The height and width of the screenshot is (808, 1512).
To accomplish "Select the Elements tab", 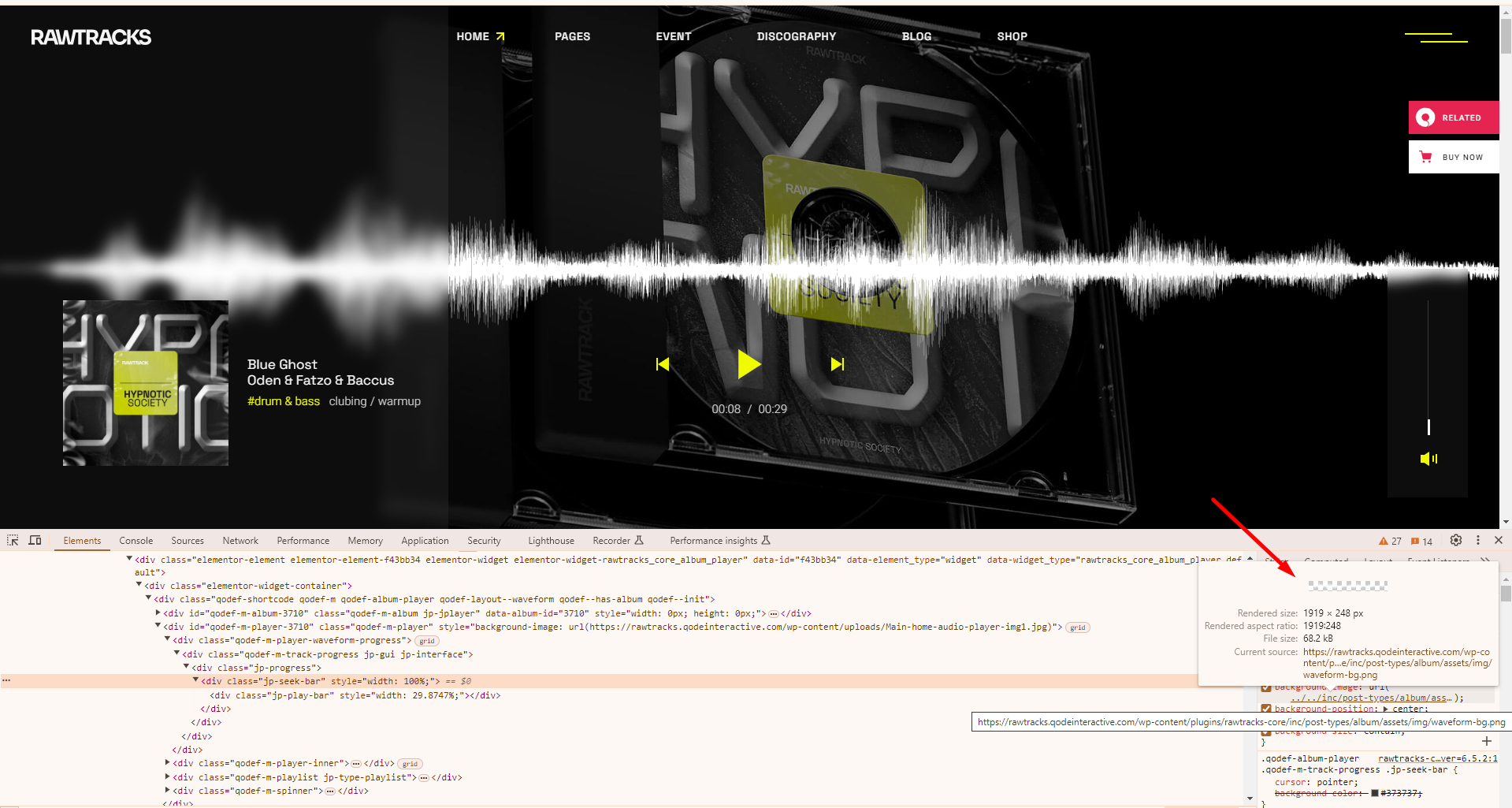I will tap(82, 541).
